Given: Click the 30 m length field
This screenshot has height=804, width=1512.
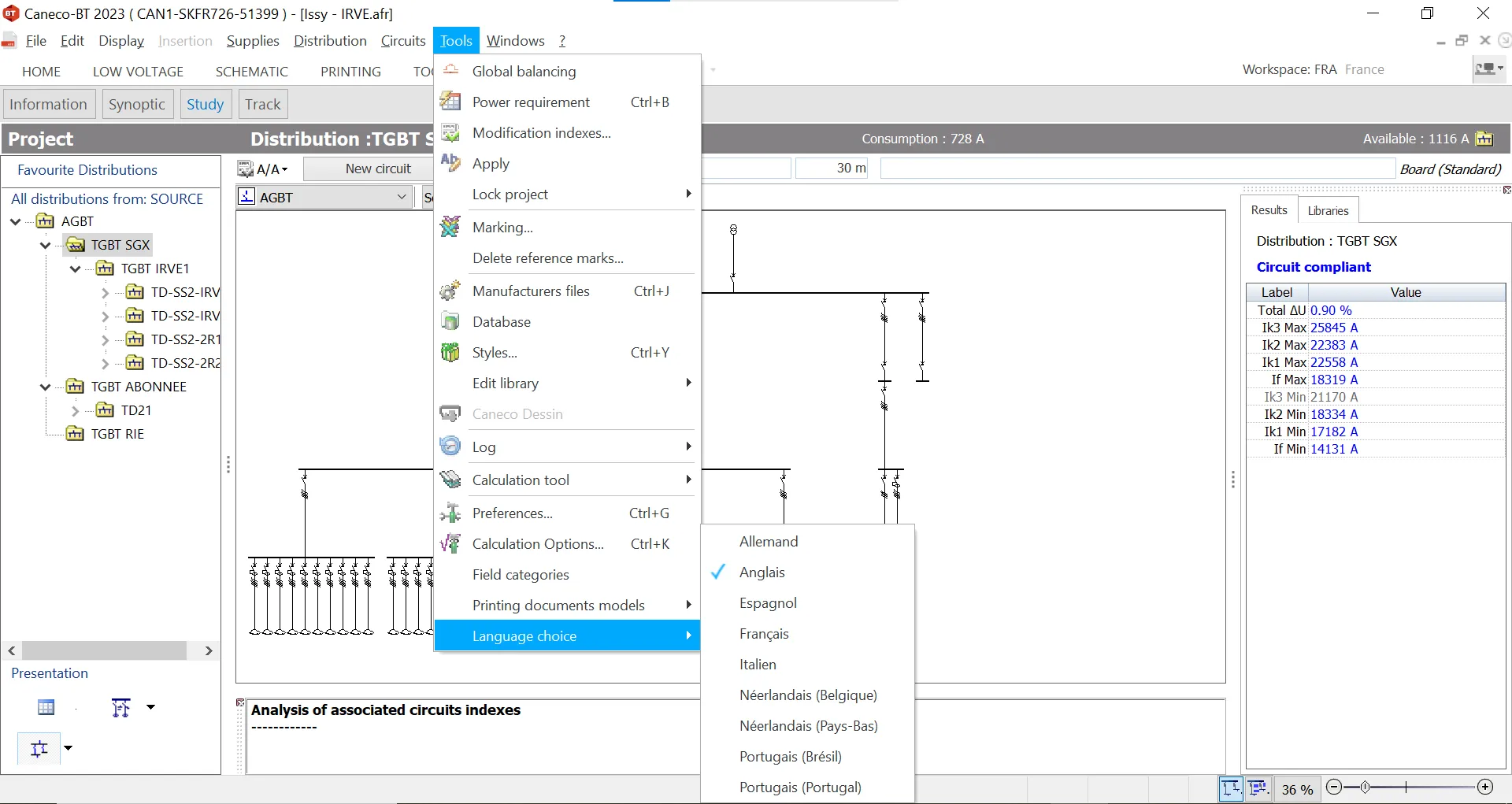Looking at the screenshot, I should (x=832, y=169).
